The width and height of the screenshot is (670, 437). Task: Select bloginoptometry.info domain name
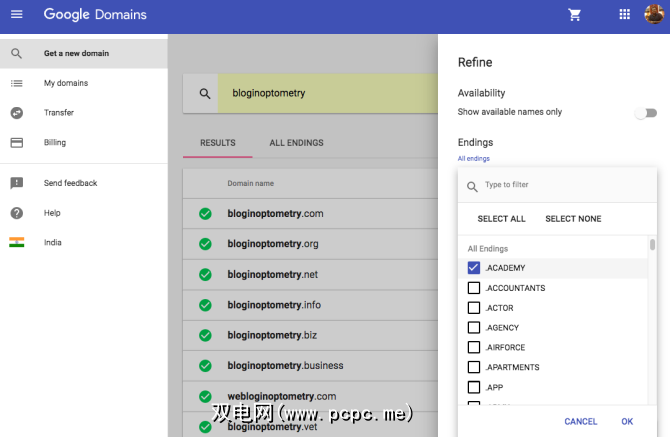click(x=274, y=305)
